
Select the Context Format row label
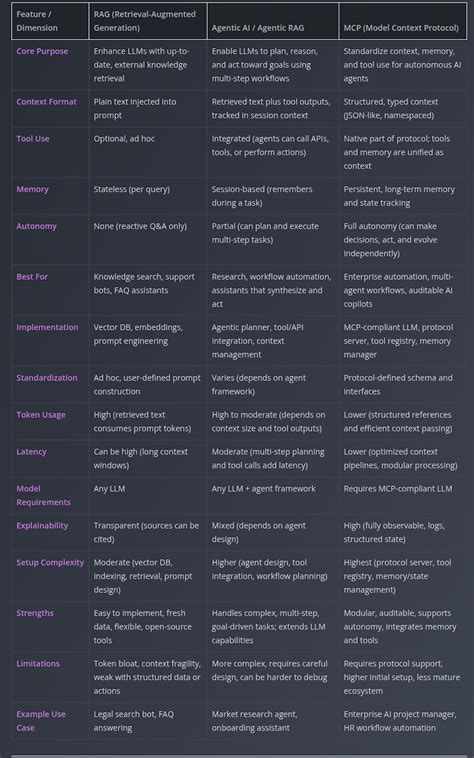point(46,102)
